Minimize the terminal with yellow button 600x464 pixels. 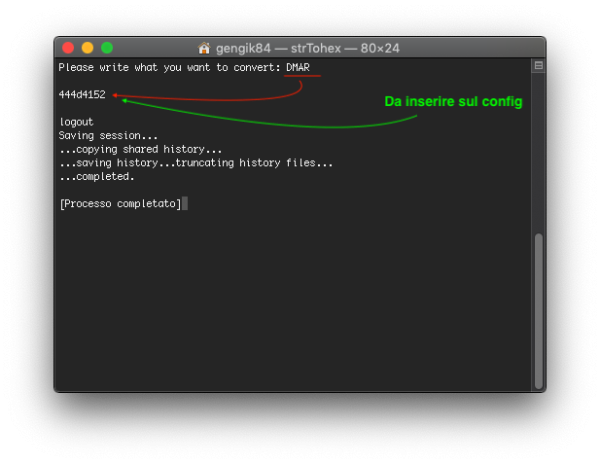coord(88,48)
